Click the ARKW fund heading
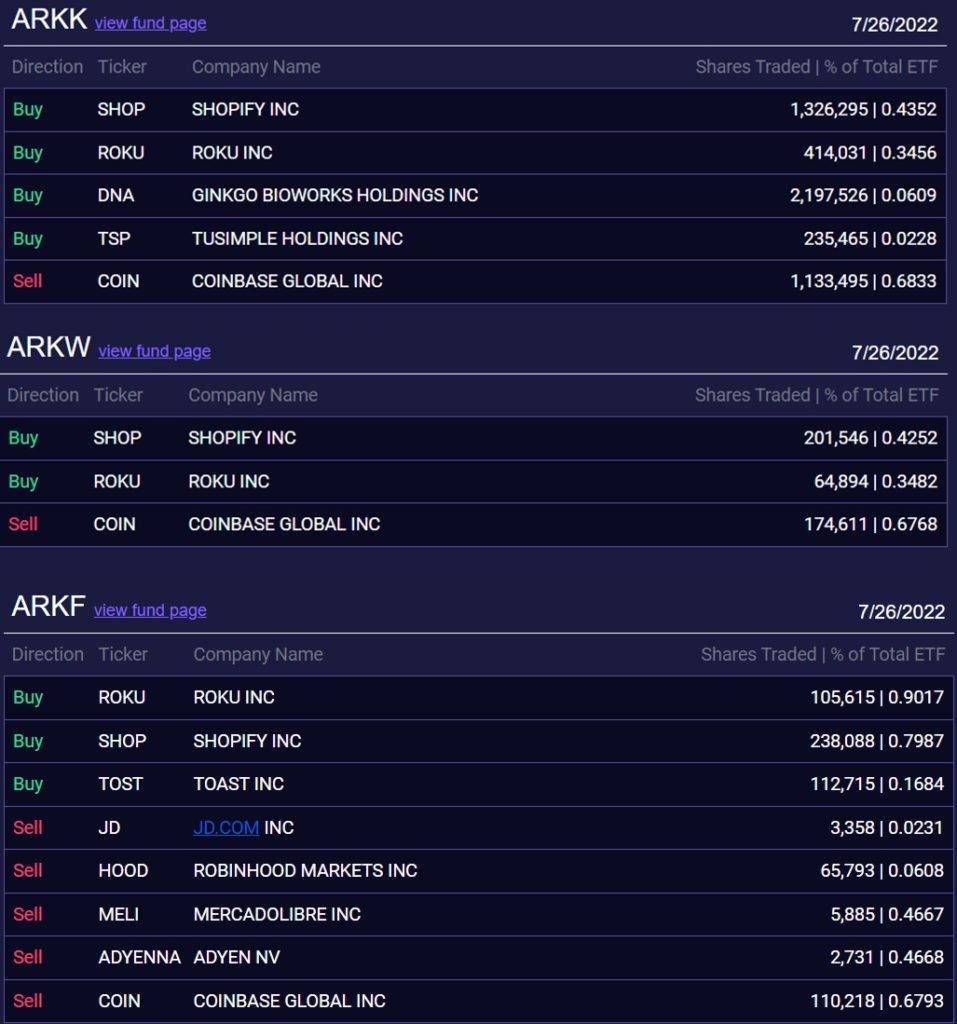The image size is (957, 1024). (x=49, y=348)
